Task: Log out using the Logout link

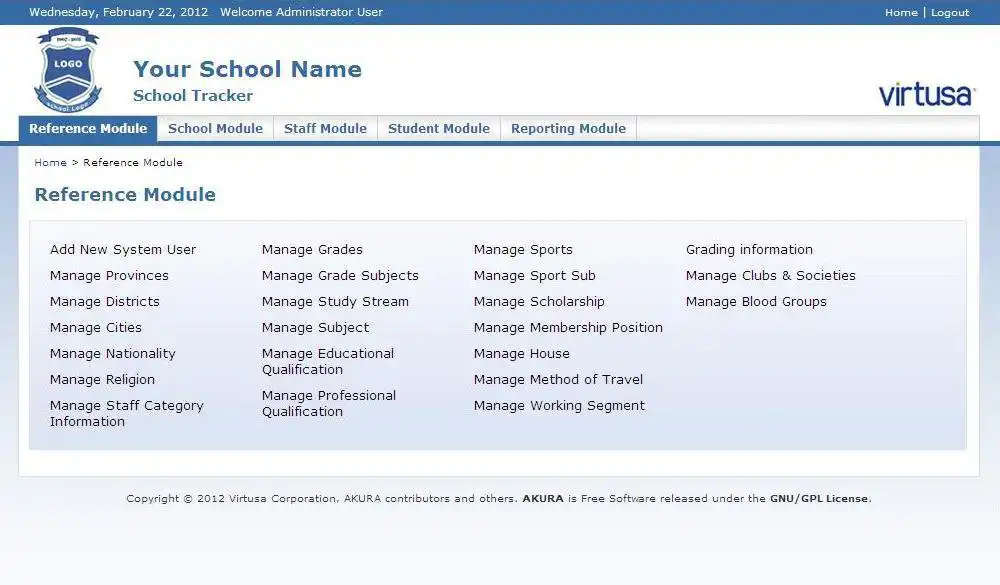Action: click(x=950, y=12)
